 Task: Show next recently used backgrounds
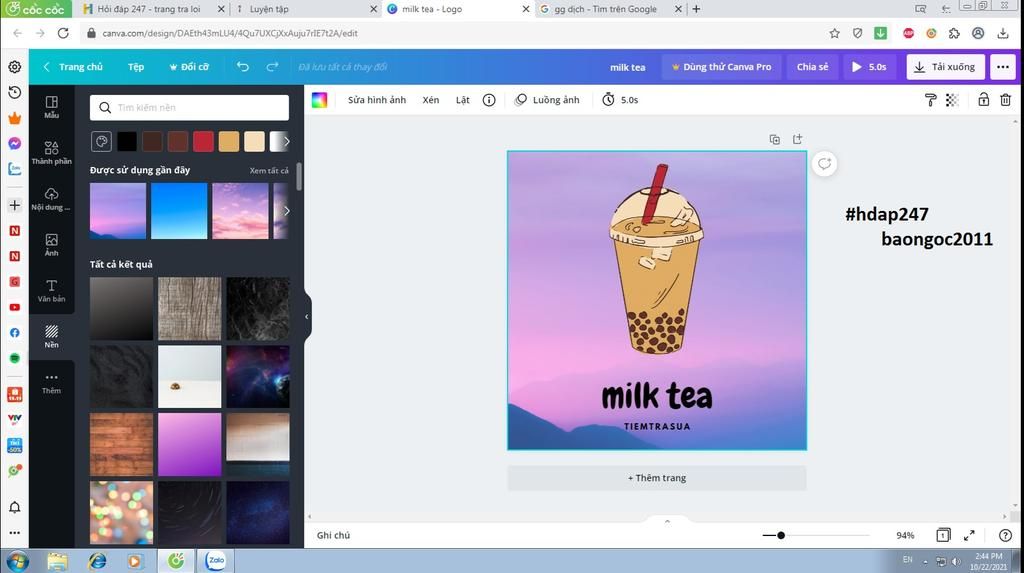(286, 210)
